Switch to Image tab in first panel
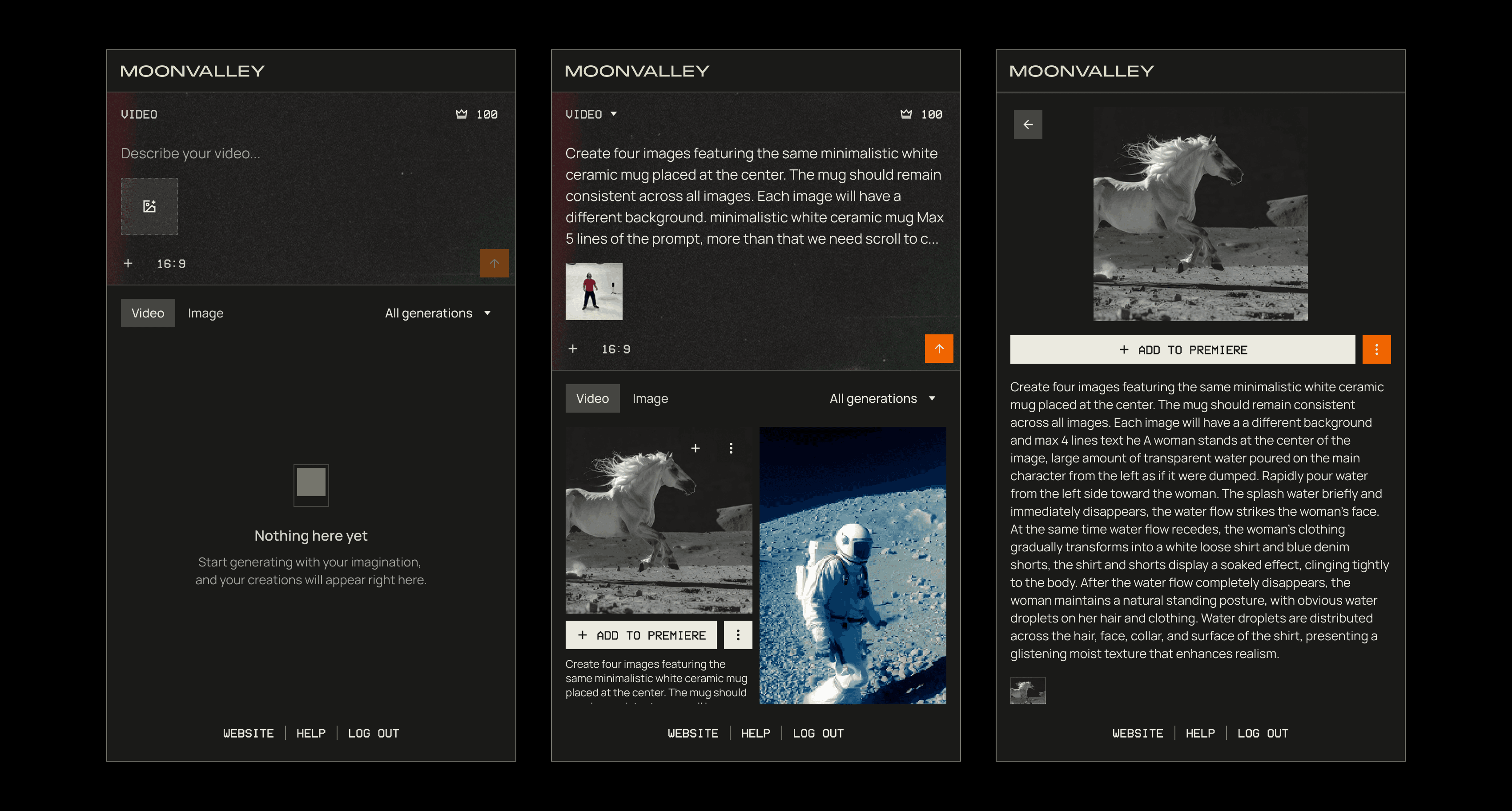 pos(205,313)
